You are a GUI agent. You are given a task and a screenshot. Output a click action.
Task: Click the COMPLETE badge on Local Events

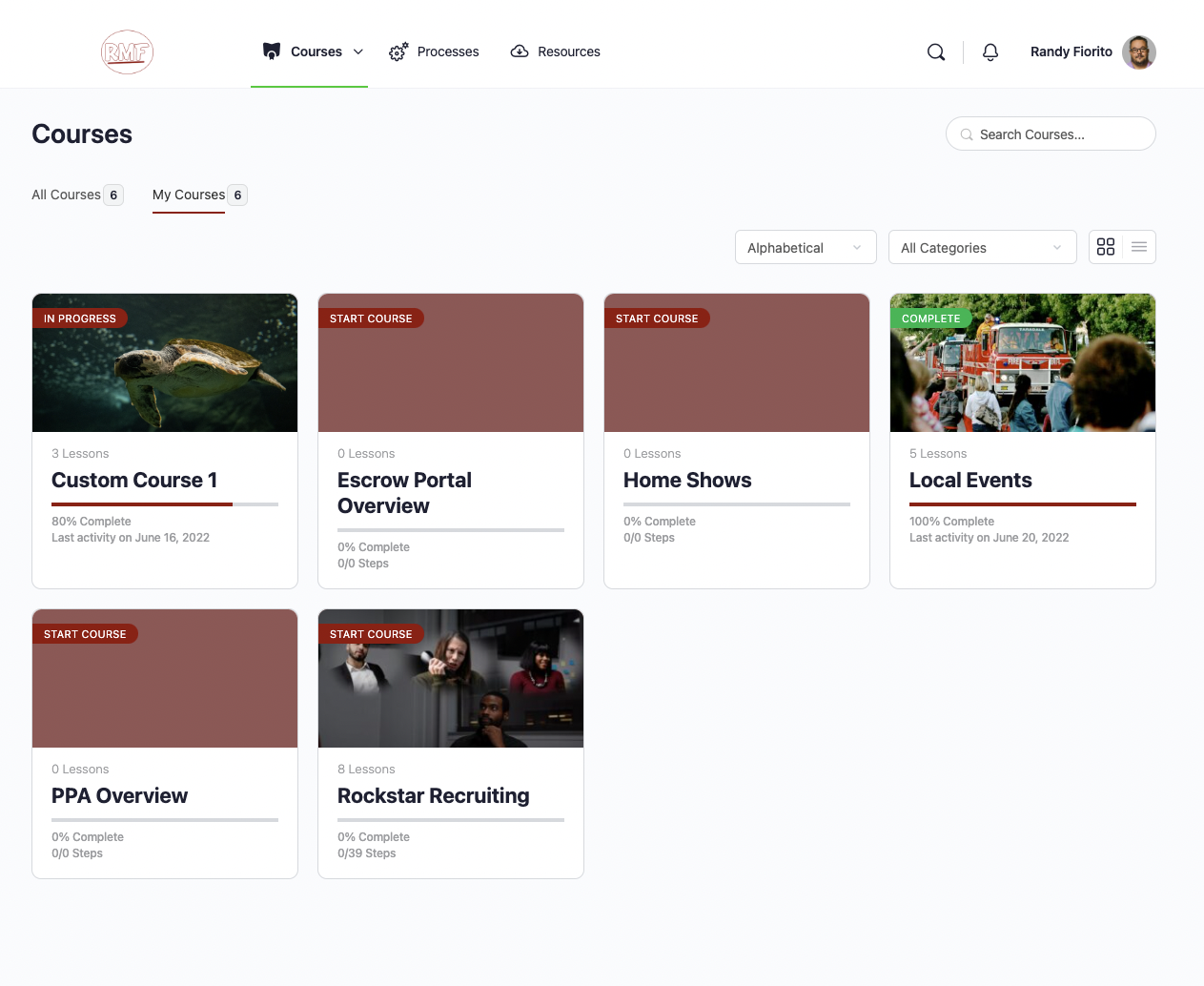click(x=931, y=318)
